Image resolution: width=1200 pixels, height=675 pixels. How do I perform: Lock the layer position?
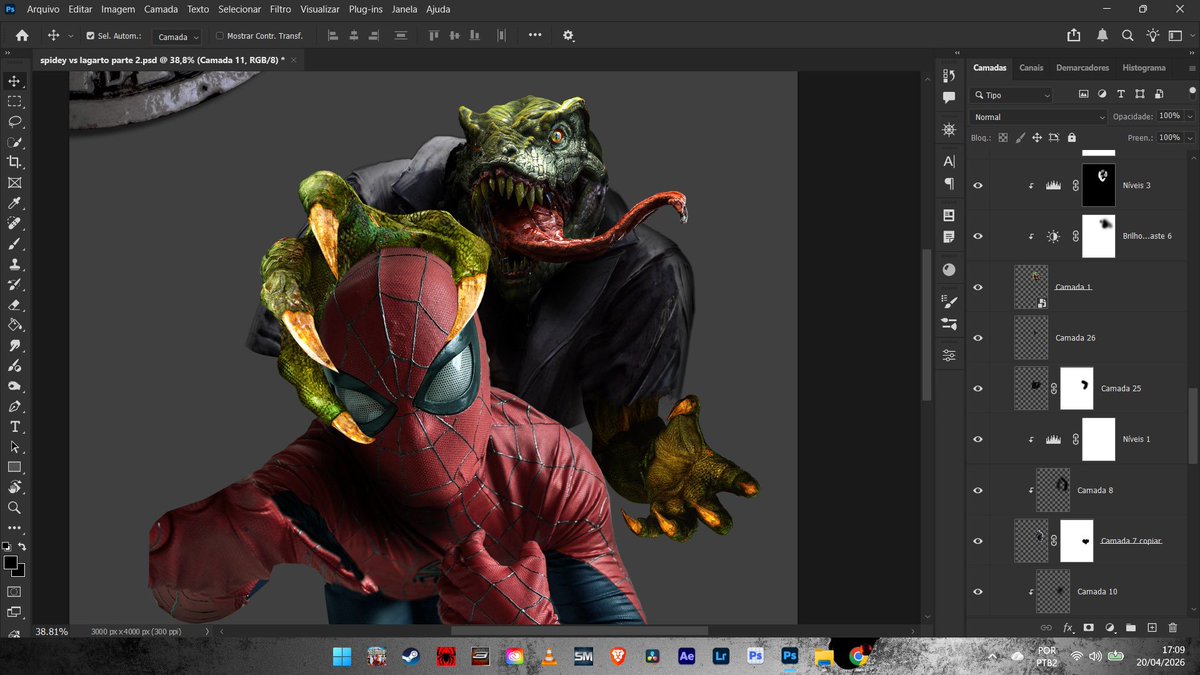coord(1037,137)
